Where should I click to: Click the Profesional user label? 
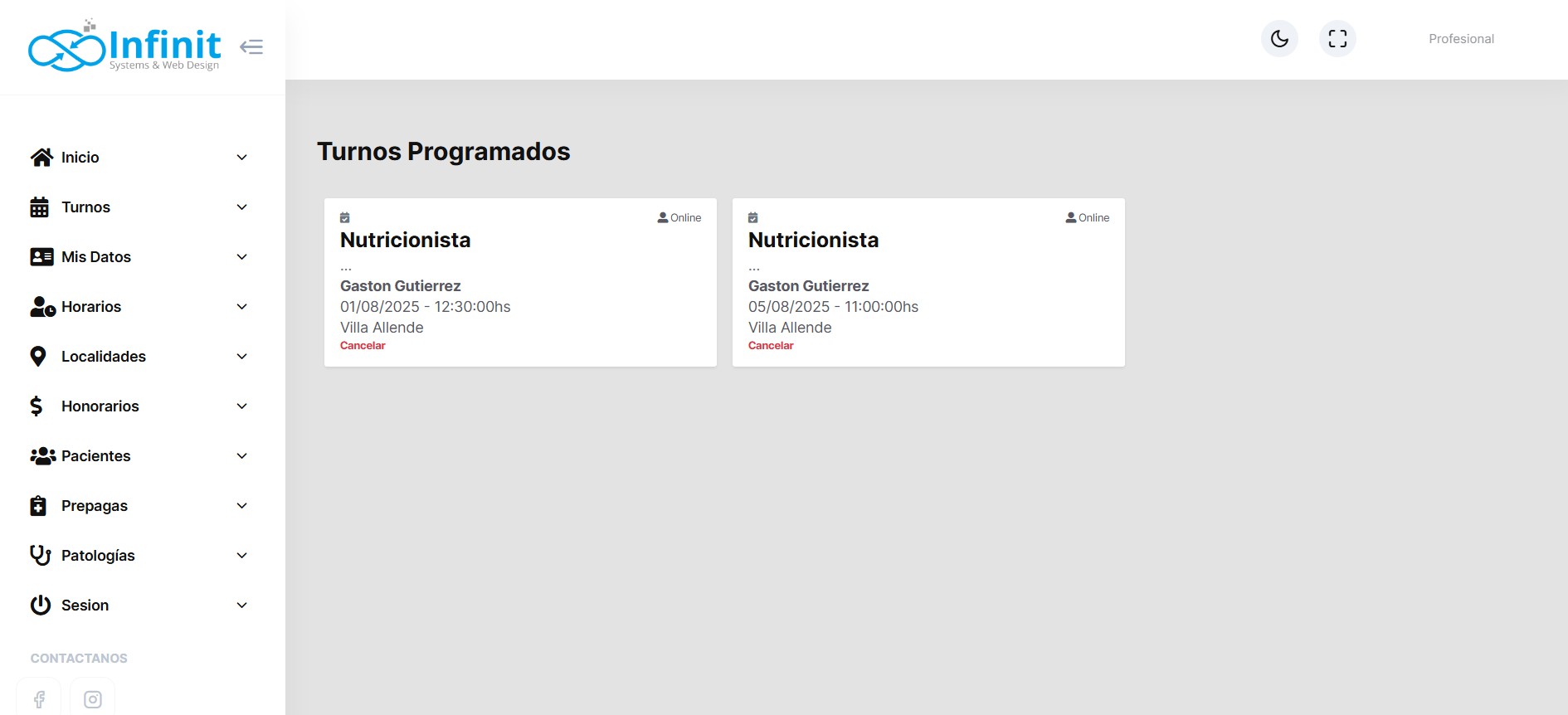point(1460,39)
